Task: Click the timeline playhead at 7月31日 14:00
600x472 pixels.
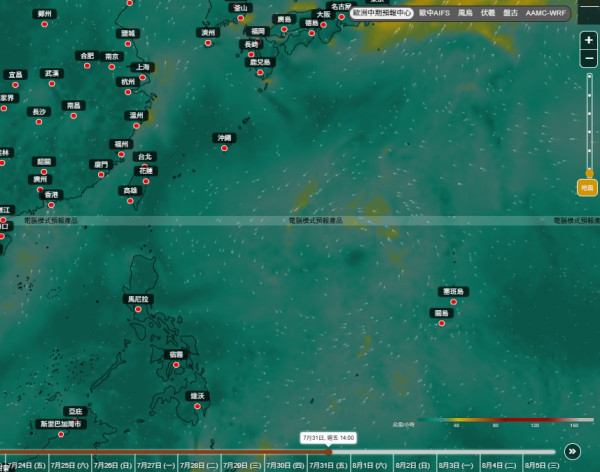Action: pyautogui.click(x=329, y=452)
